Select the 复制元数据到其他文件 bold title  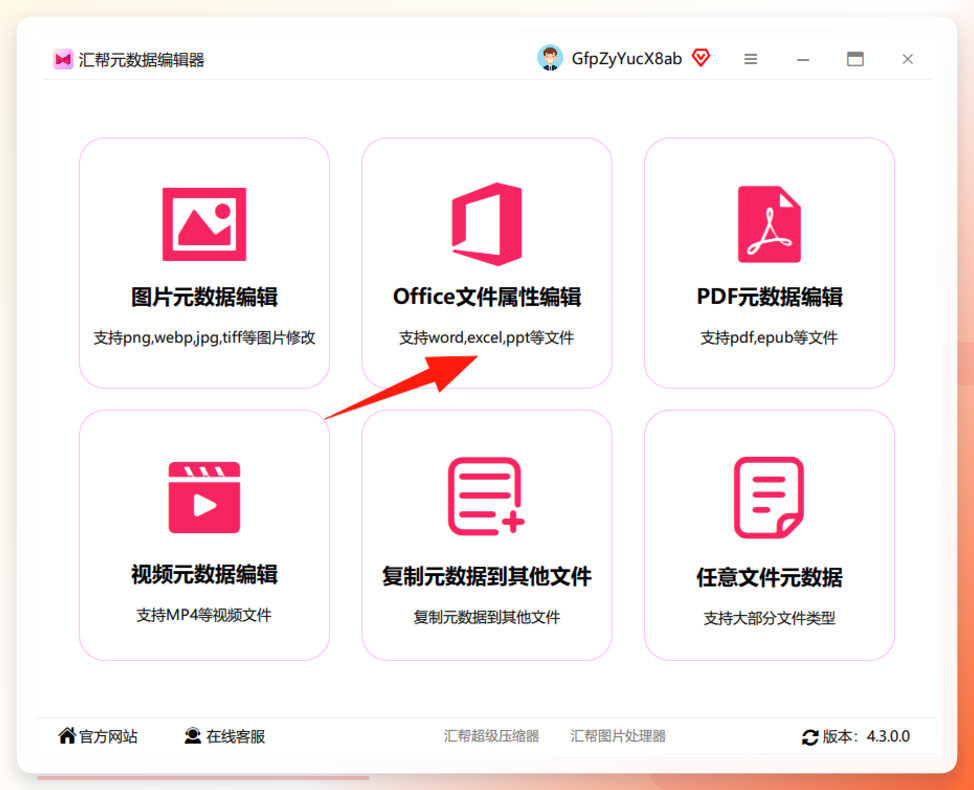pos(487,576)
